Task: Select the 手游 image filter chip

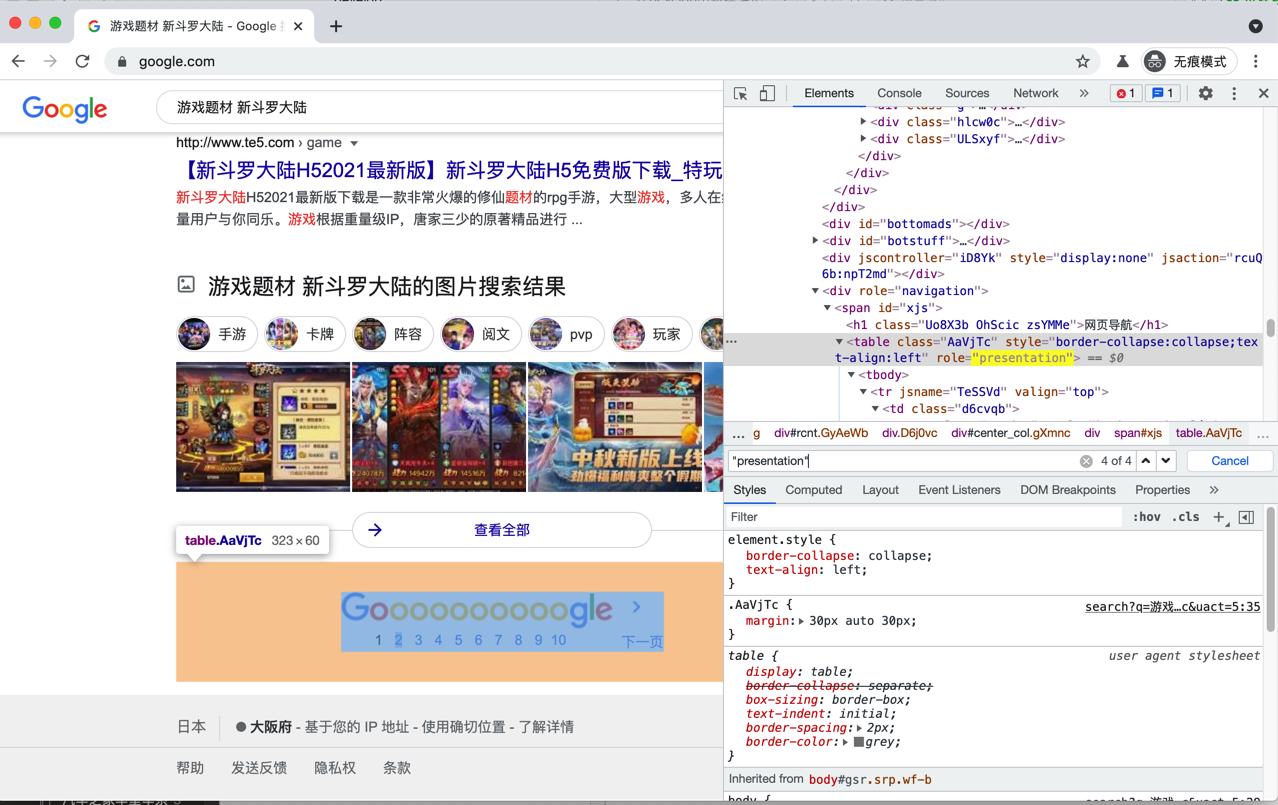Action: [217, 334]
